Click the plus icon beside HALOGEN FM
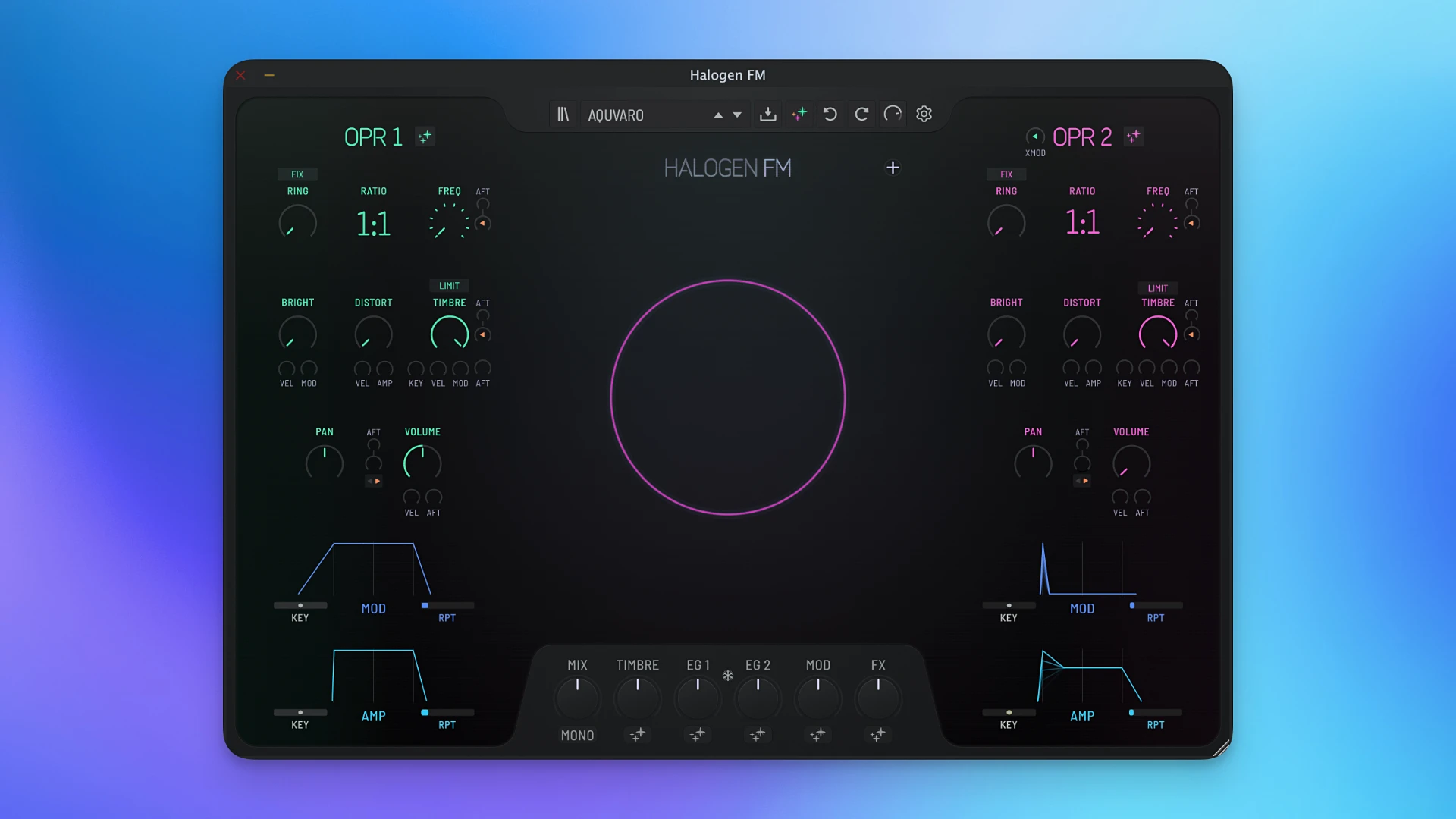The width and height of the screenshot is (1456, 819). click(893, 168)
